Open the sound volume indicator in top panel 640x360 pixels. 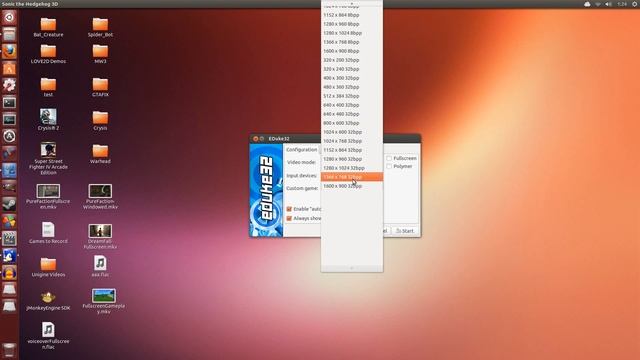[609, 4]
